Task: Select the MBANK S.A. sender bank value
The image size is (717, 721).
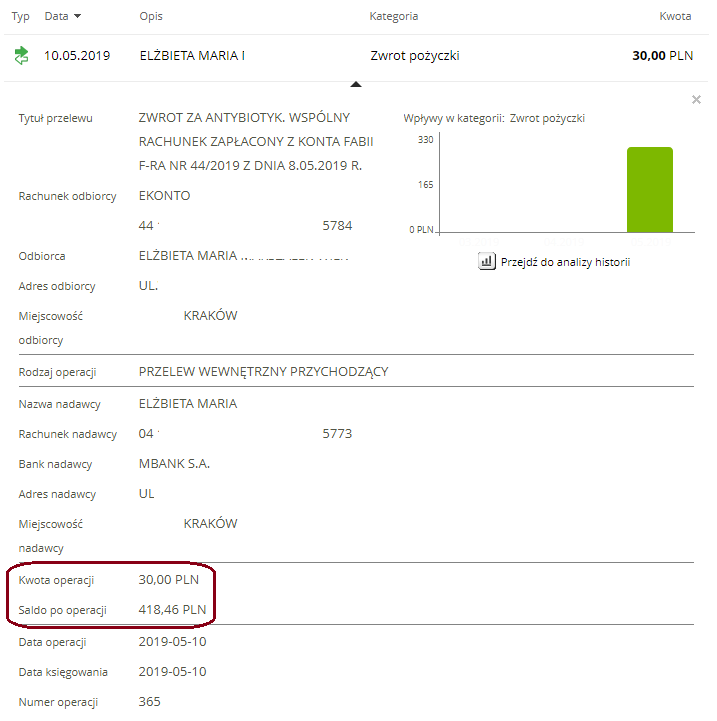Action: coord(174,464)
